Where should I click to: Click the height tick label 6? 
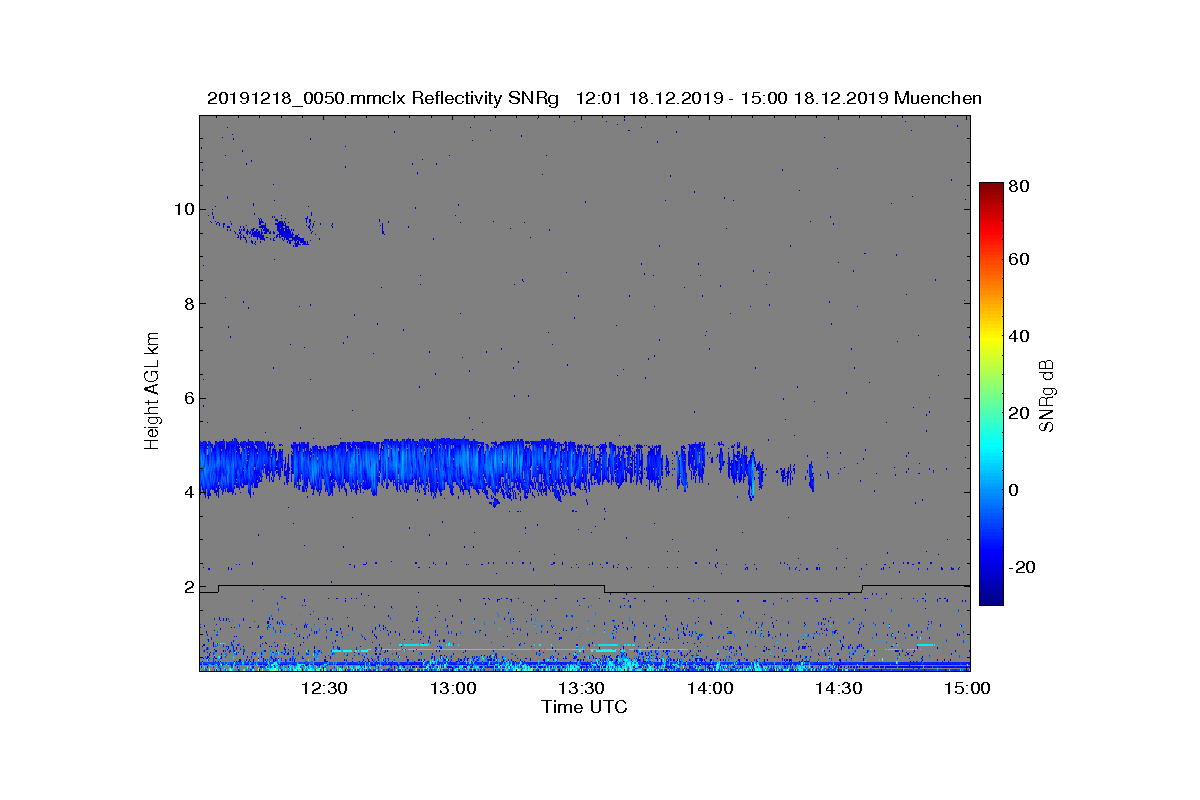188,398
